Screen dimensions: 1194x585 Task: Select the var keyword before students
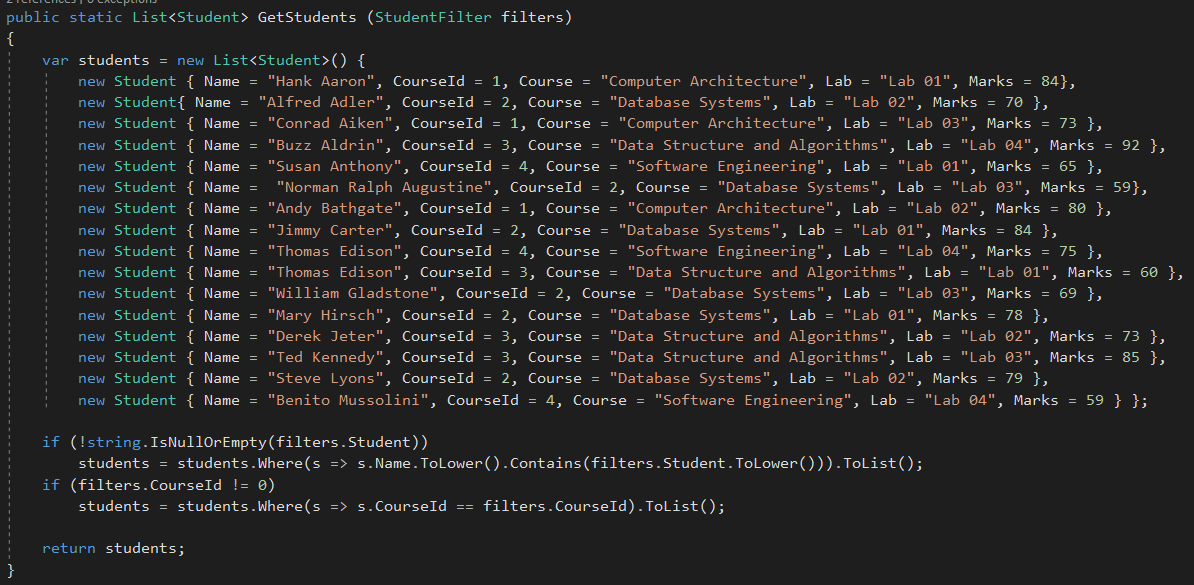(56, 59)
